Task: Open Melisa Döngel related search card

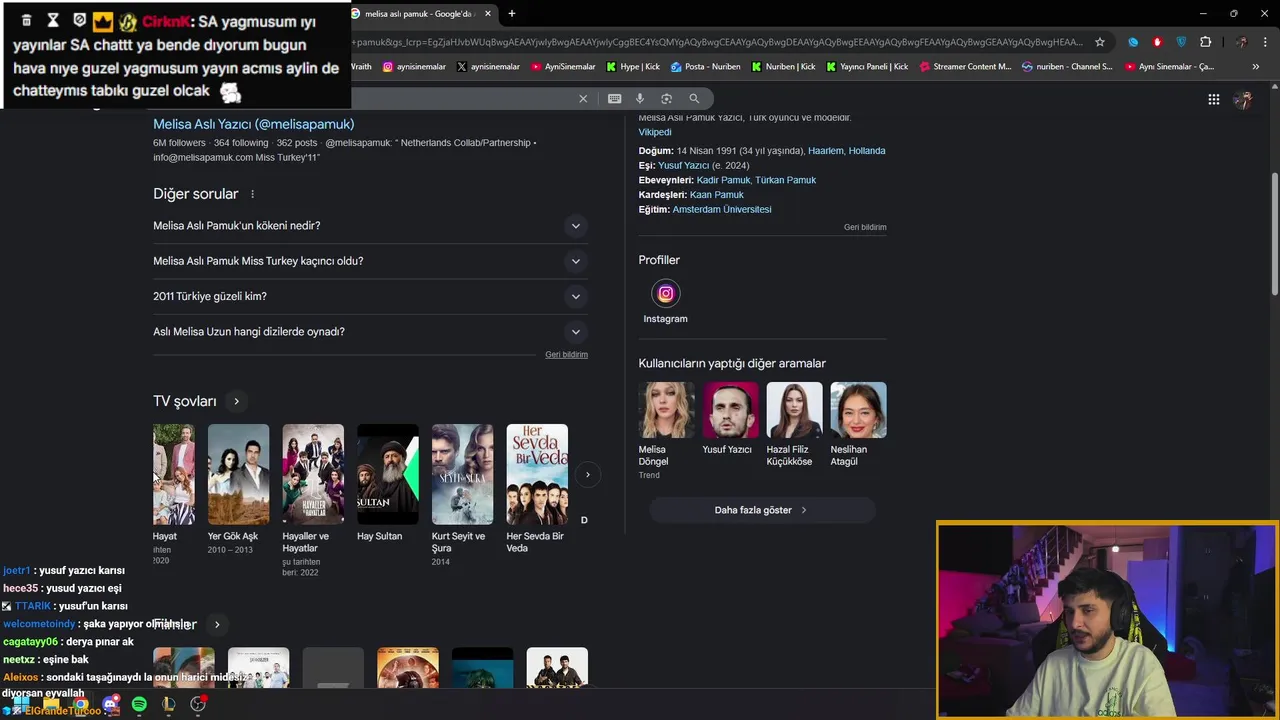Action: click(x=666, y=431)
